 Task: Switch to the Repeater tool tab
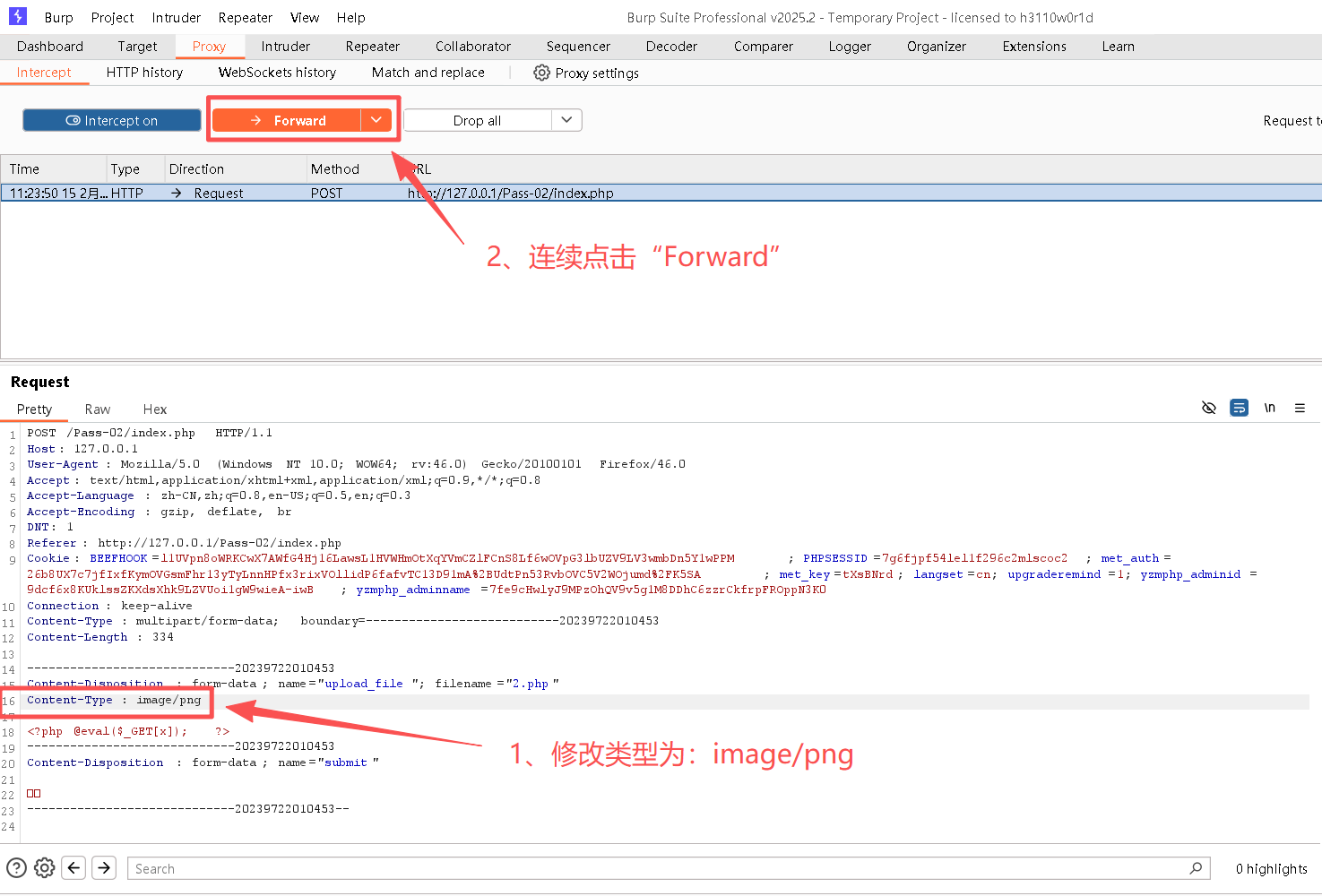coord(373,47)
